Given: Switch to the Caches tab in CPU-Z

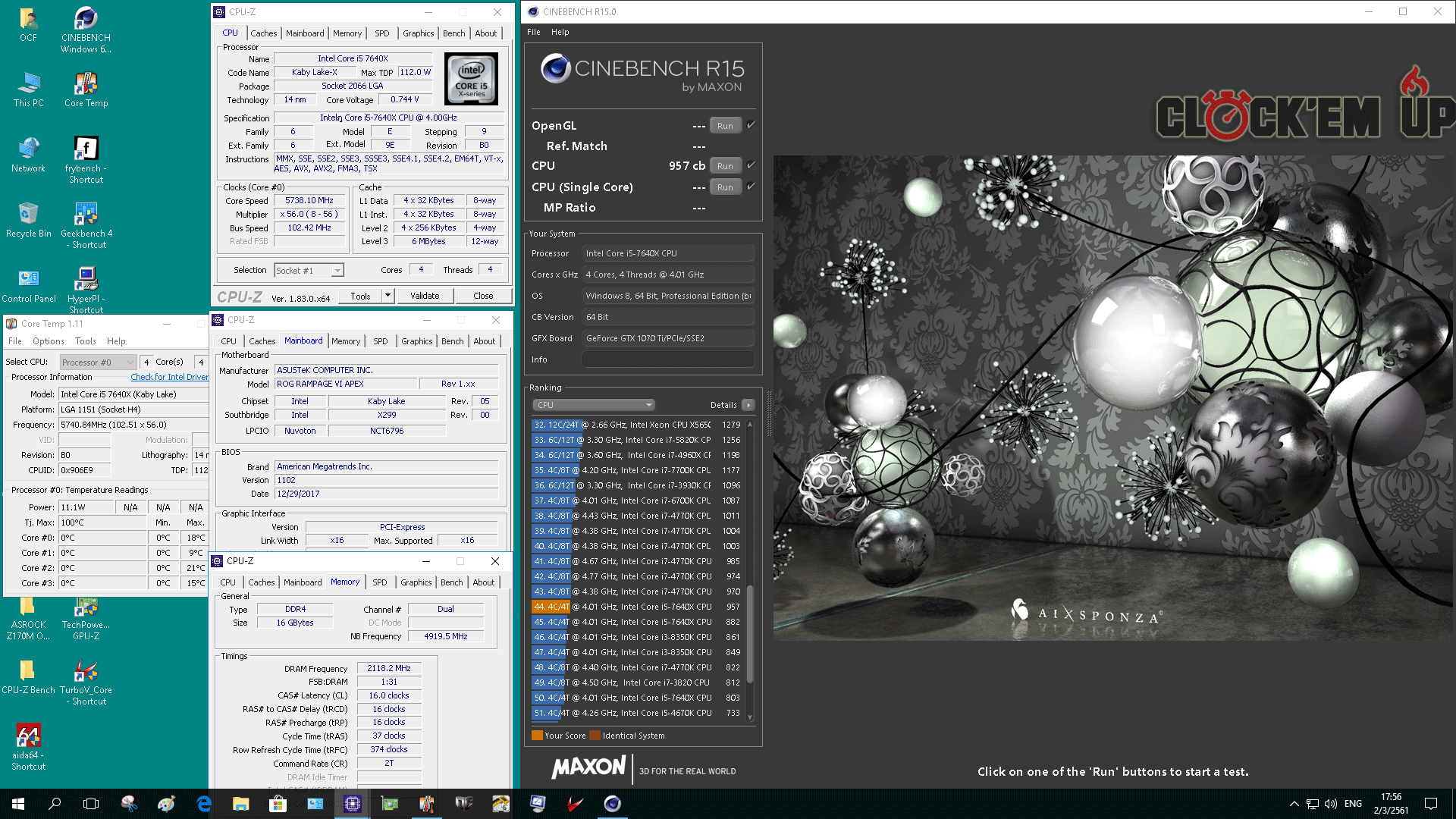Looking at the screenshot, I should pyautogui.click(x=263, y=33).
